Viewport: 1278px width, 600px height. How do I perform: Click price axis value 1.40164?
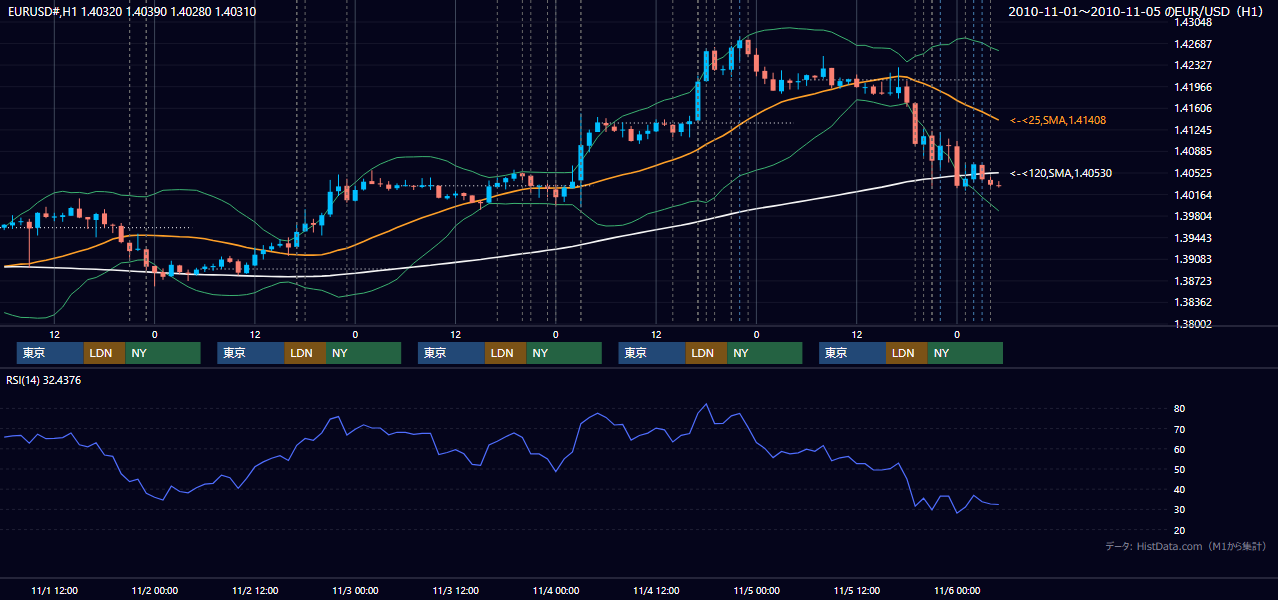point(1193,195)
